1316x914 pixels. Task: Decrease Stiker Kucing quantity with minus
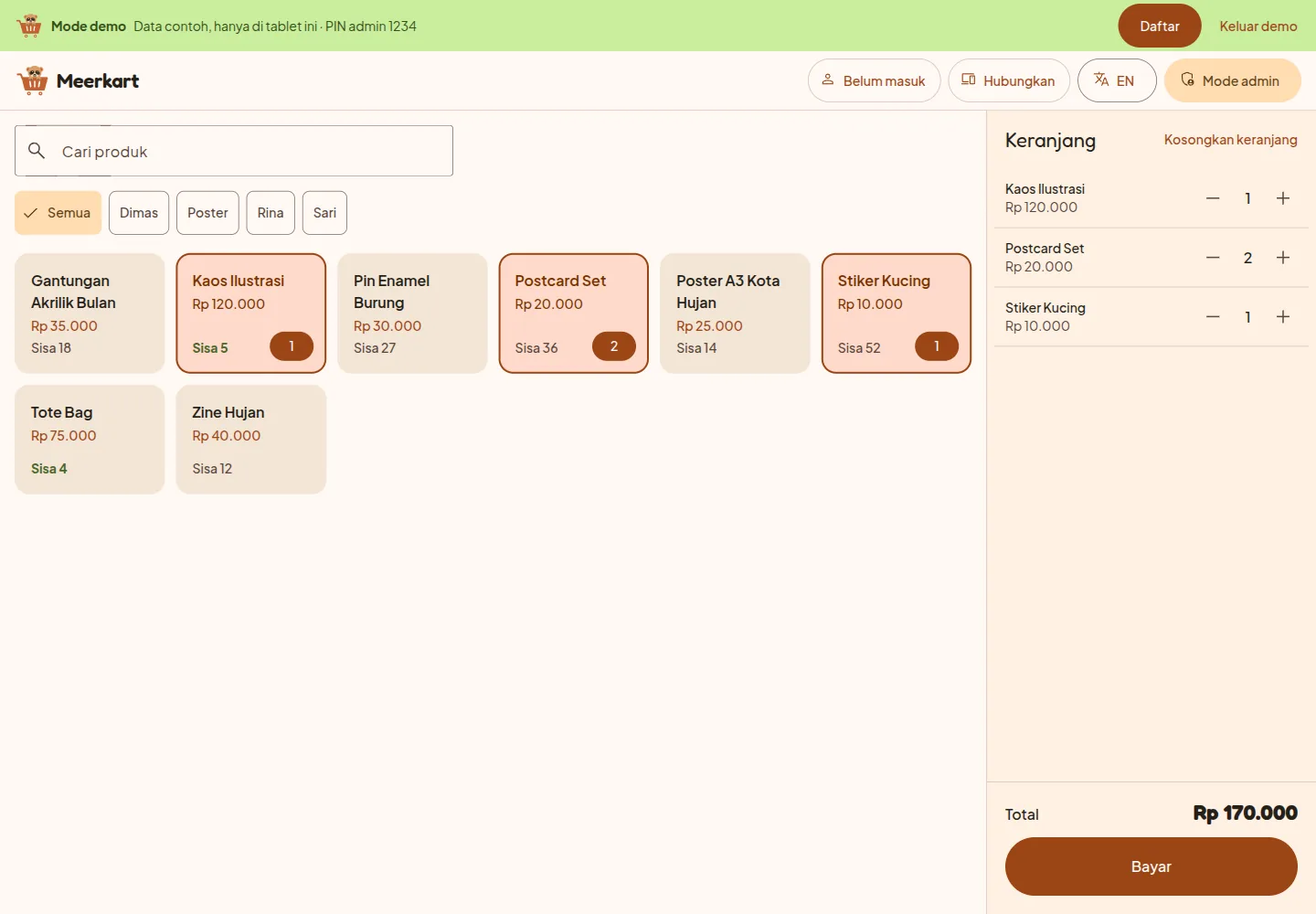tap(1213, 317)
